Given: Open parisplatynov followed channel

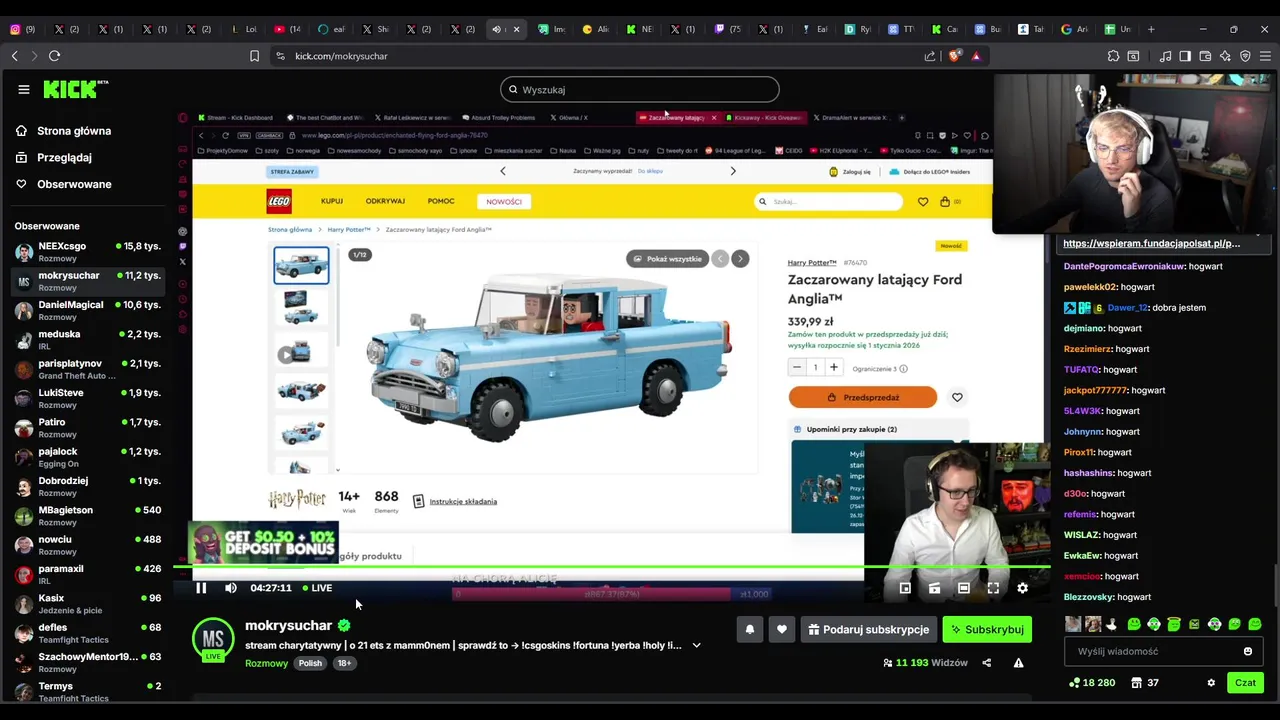Looking at the screenshot, I should coord(87,369).
